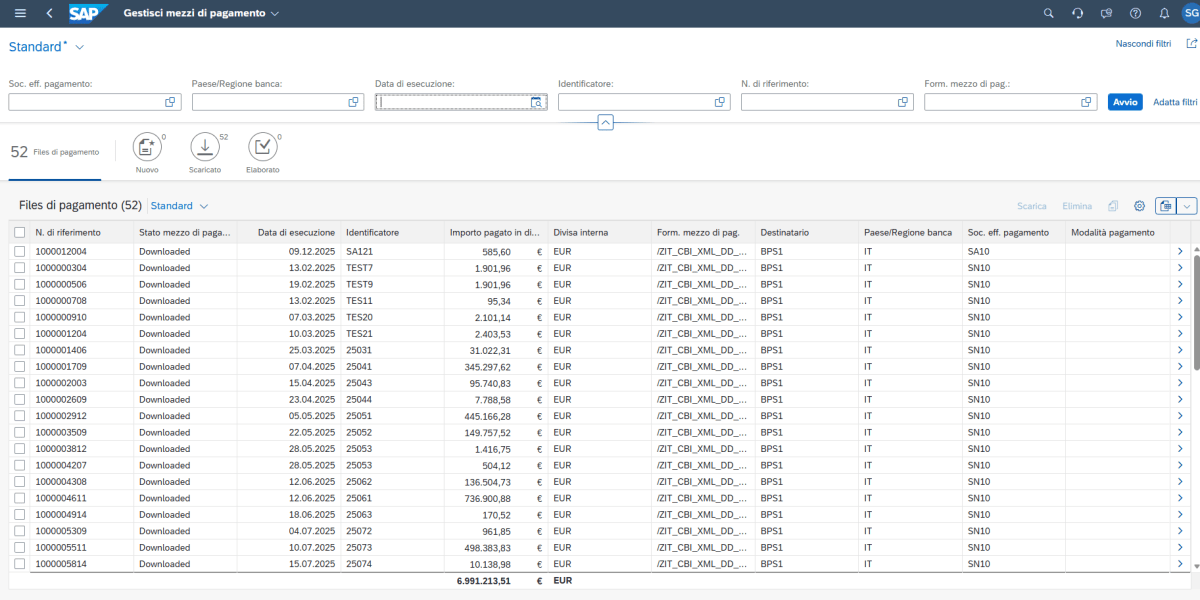This screenshot has width=1200, height=600.
Task: Click the back arrow in header
Action: pos(50,13)
